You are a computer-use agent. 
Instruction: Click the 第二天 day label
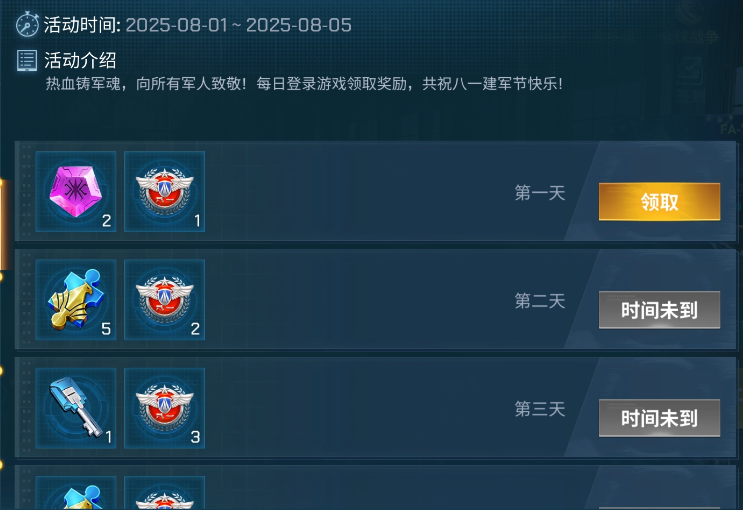[x=540, y=301]
